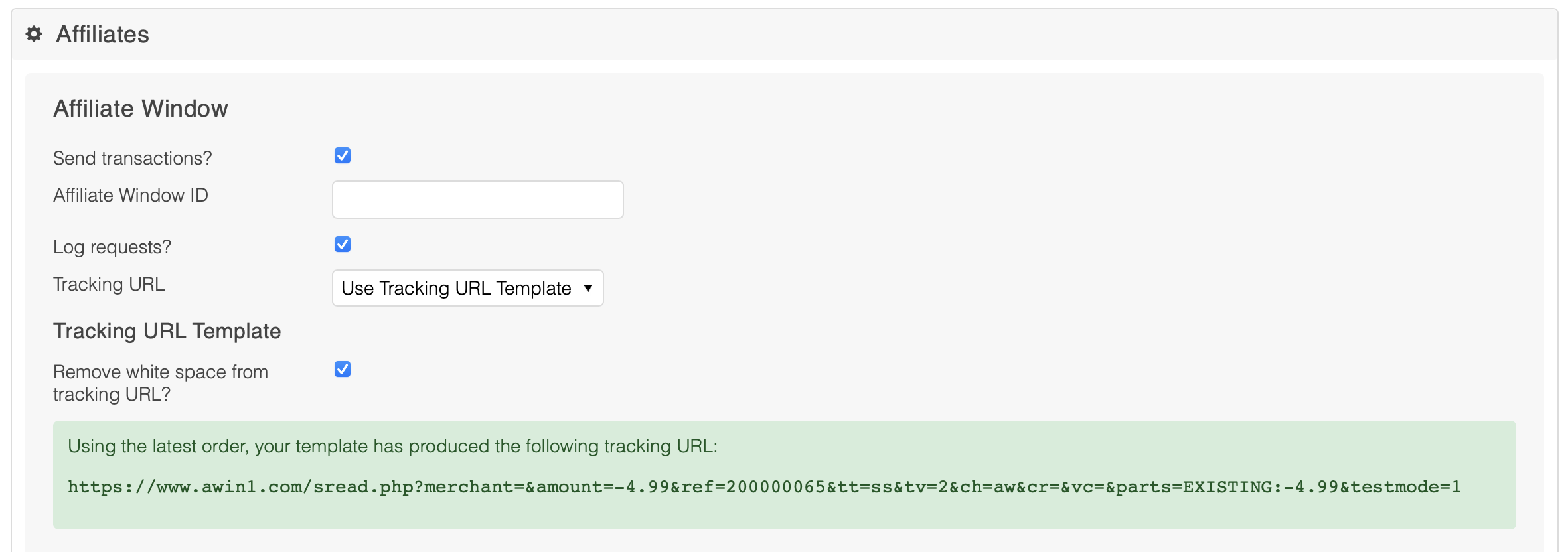Click the Send transactions? label
1568x552 pixels.
[x=132, y=158]
